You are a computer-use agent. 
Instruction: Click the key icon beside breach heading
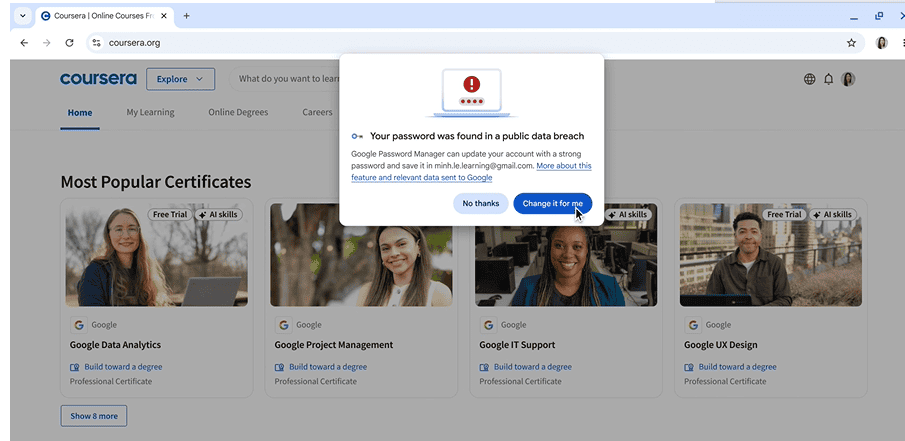click(357, 136)
